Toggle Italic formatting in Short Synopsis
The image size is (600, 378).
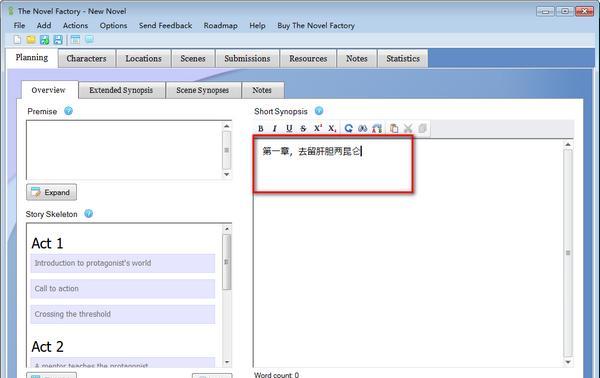click(274, 129)
